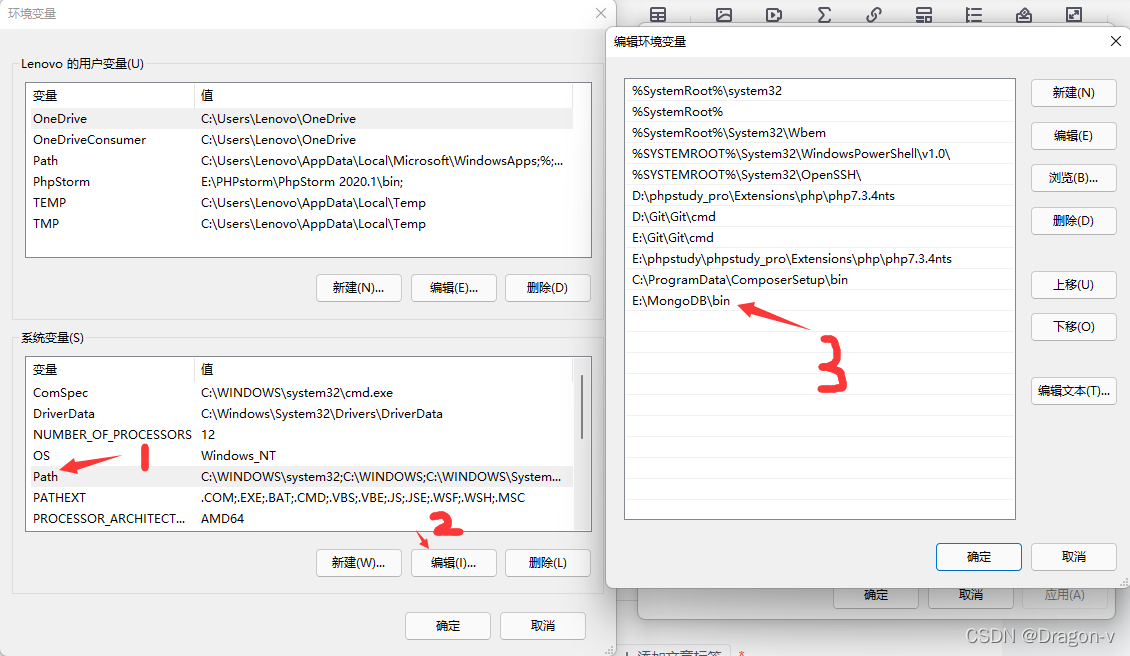The height and width of the screenshot is (656, 1130).
Task: Click 删除(D) under user variables
Action: click(x=547, y=288)
